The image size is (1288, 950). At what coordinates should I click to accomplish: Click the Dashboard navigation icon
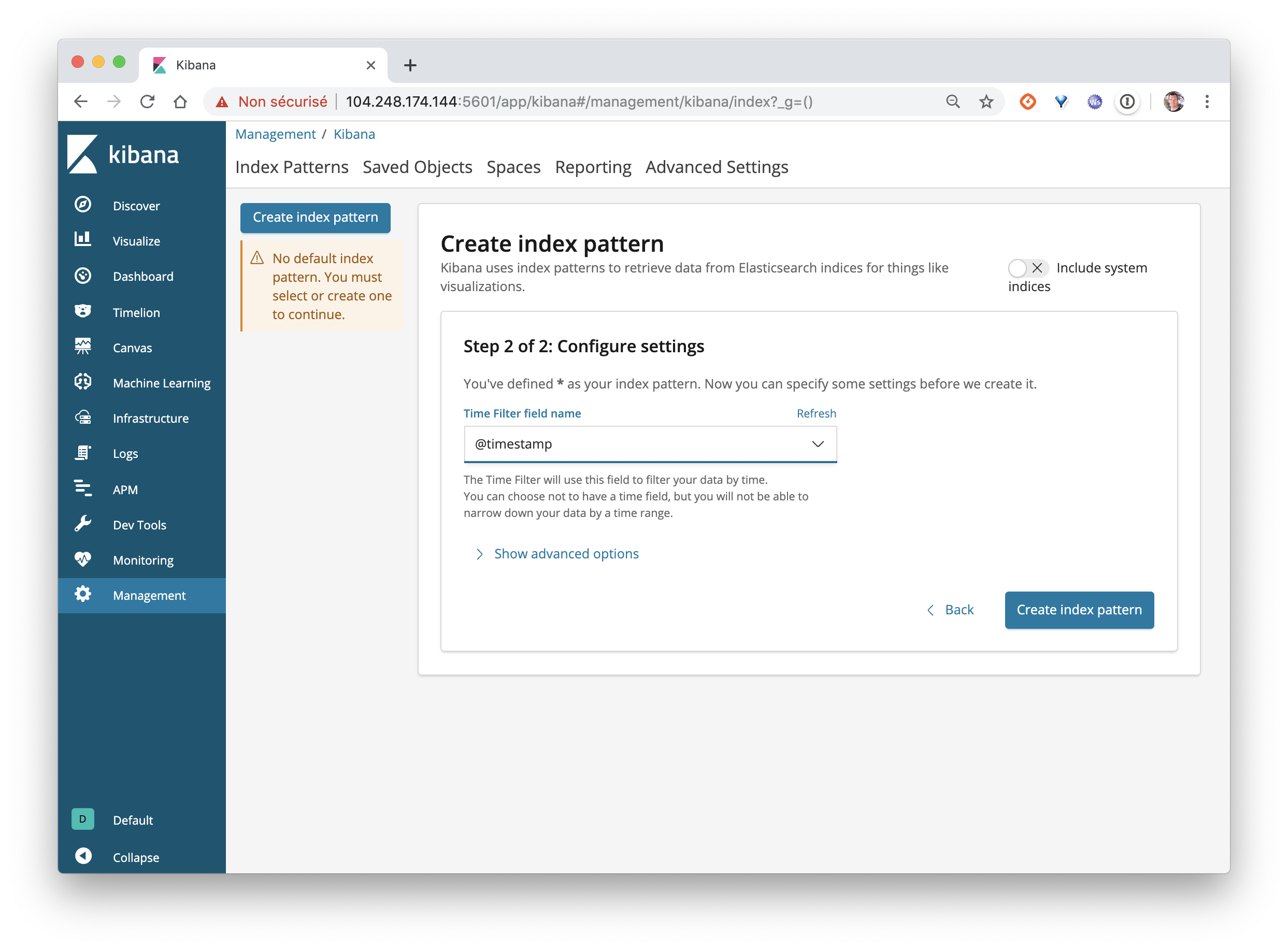[x=83, y=276]
